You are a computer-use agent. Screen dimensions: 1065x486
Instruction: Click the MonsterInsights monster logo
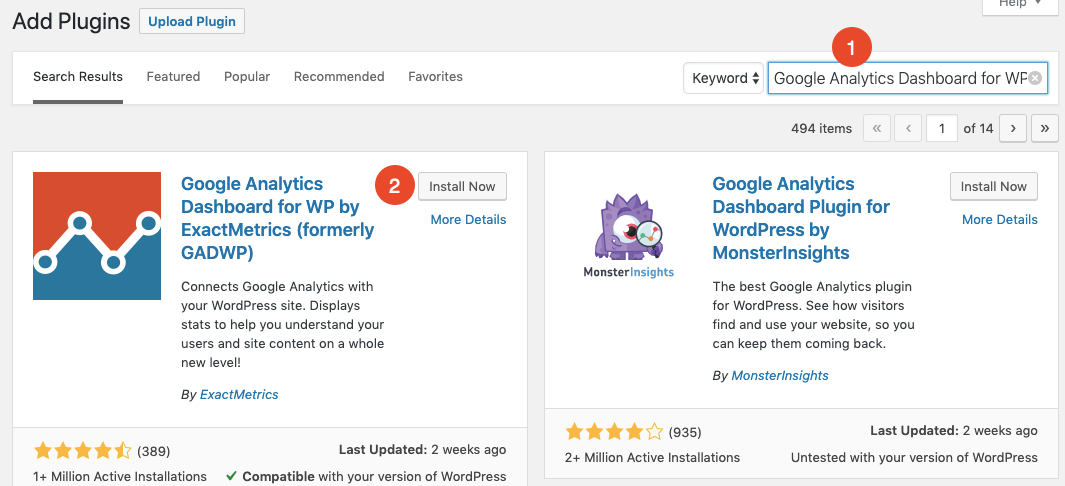tap(628, 236)
